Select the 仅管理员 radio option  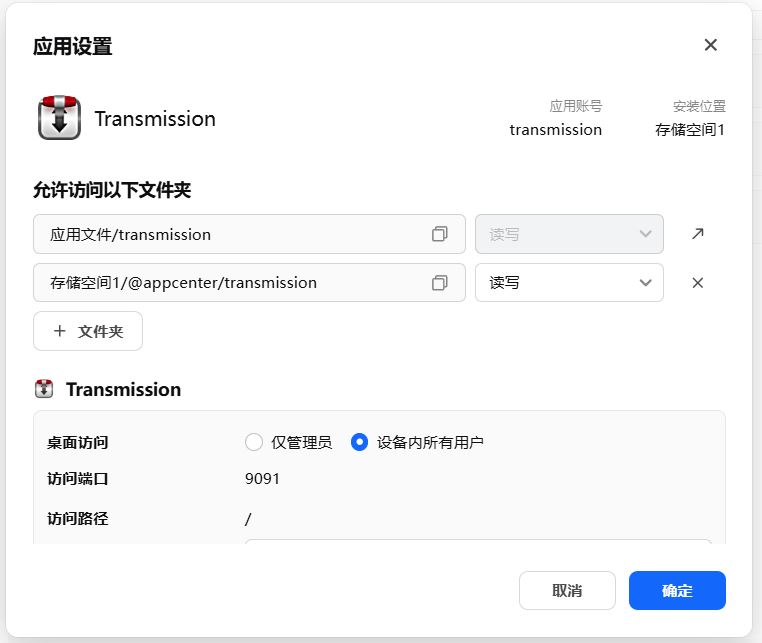[x=254, y=442]
